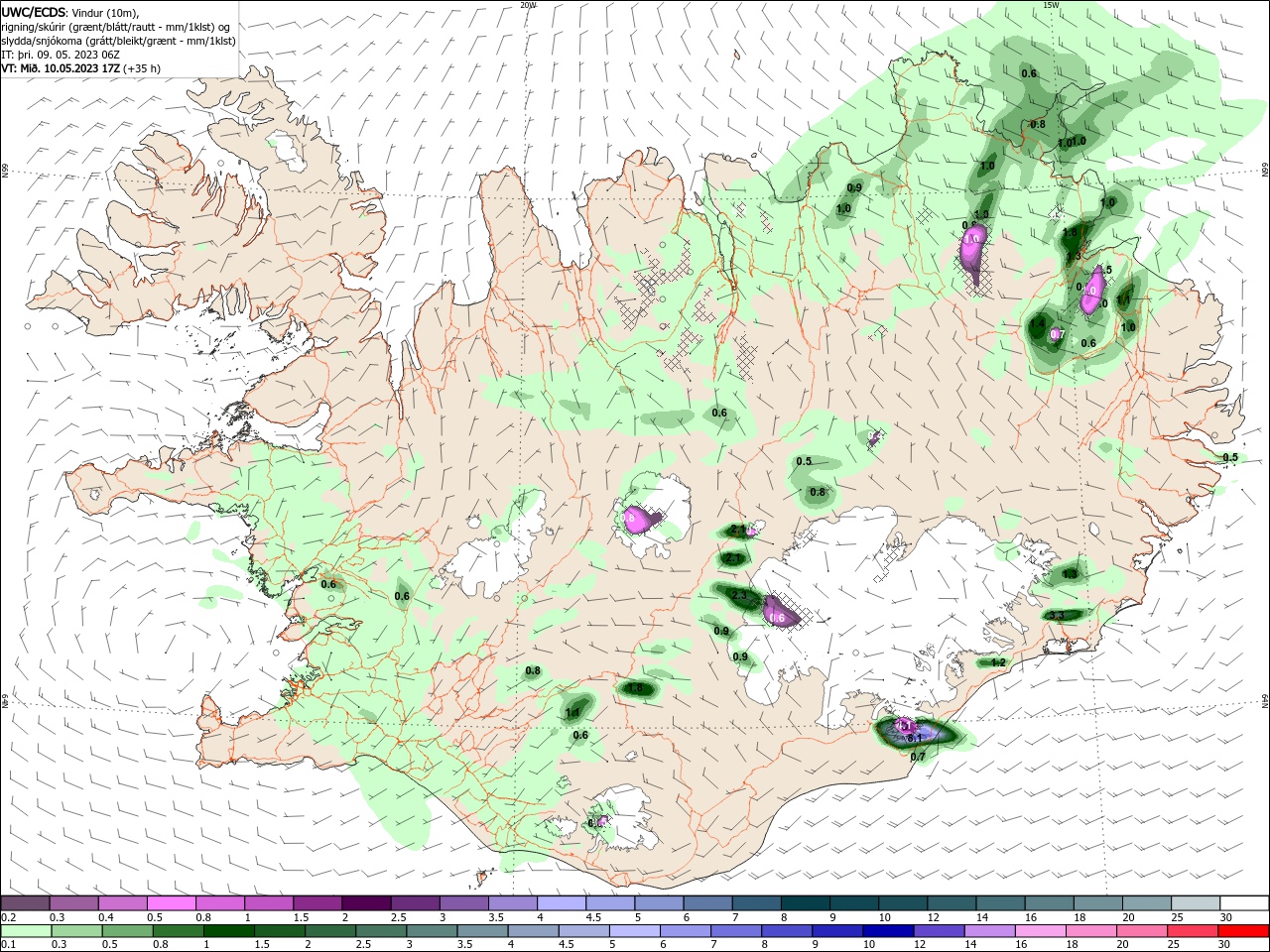Click the red 30 swatch in rain legend

pyautogui.click(x=1244, y=930)
